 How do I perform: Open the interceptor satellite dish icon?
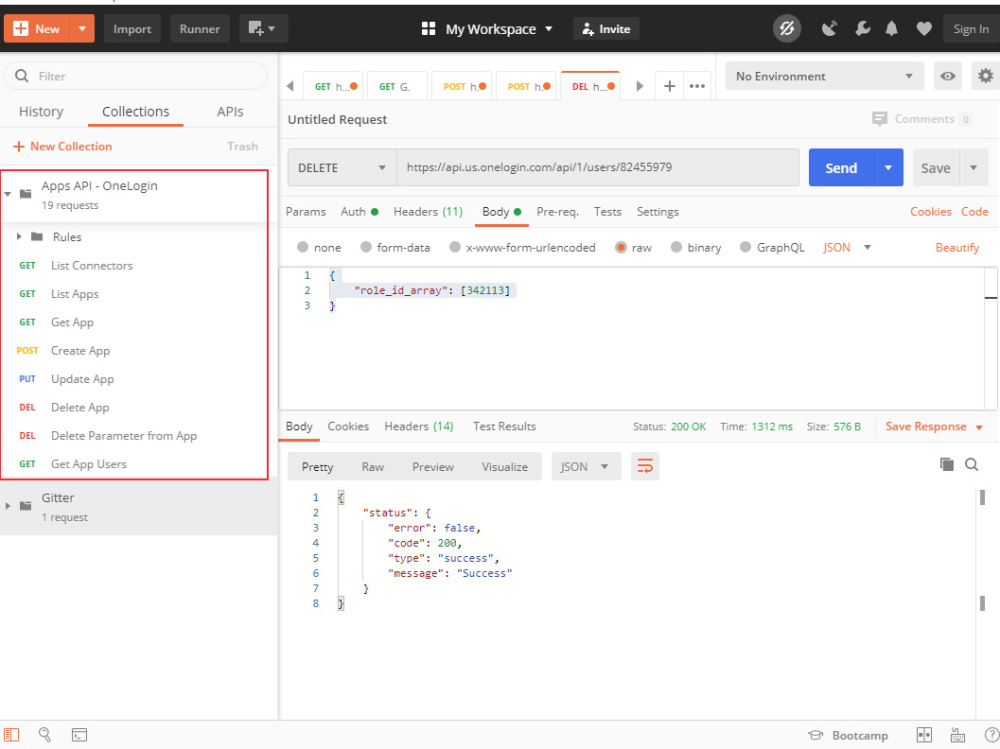(x=829, y=29)
